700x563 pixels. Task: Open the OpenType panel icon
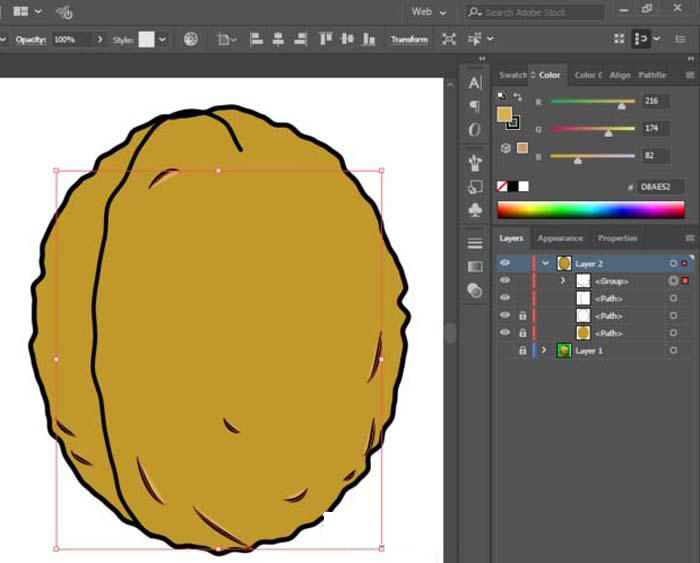(x=475, y=130)
